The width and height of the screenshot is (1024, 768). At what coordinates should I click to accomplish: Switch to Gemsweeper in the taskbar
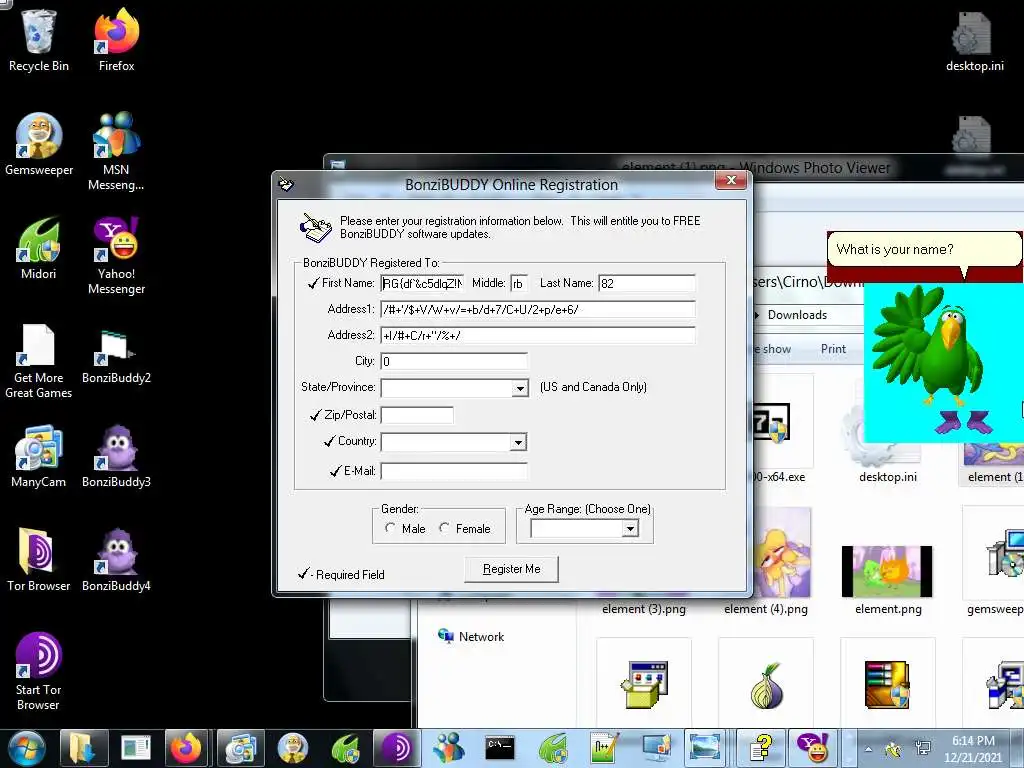pyautogui.click(x=293, y=748)
